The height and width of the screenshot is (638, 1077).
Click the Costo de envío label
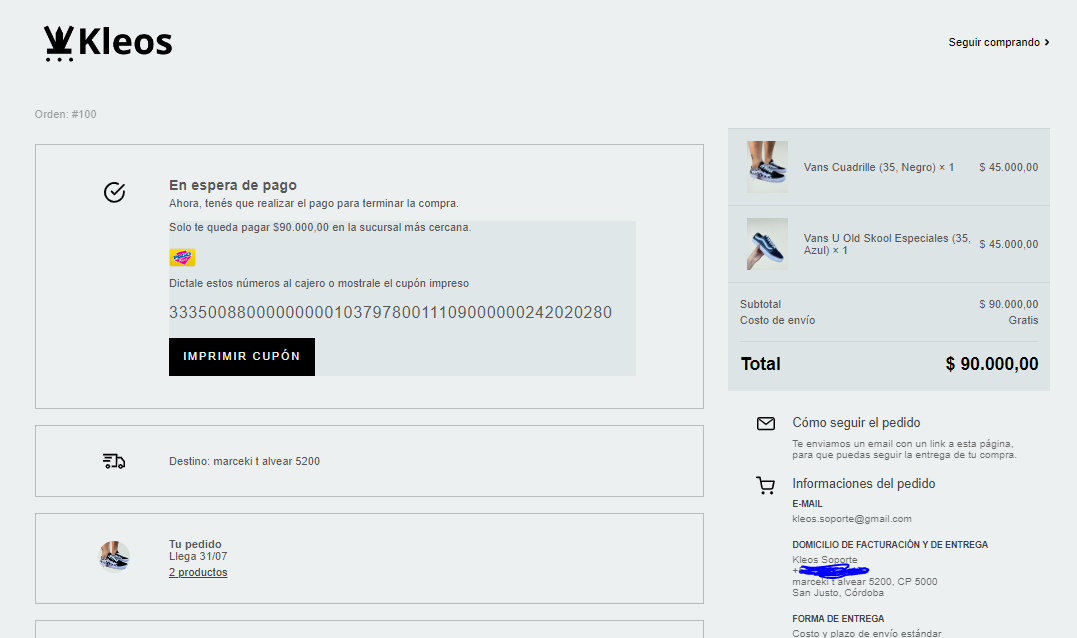tap(778, 320)
